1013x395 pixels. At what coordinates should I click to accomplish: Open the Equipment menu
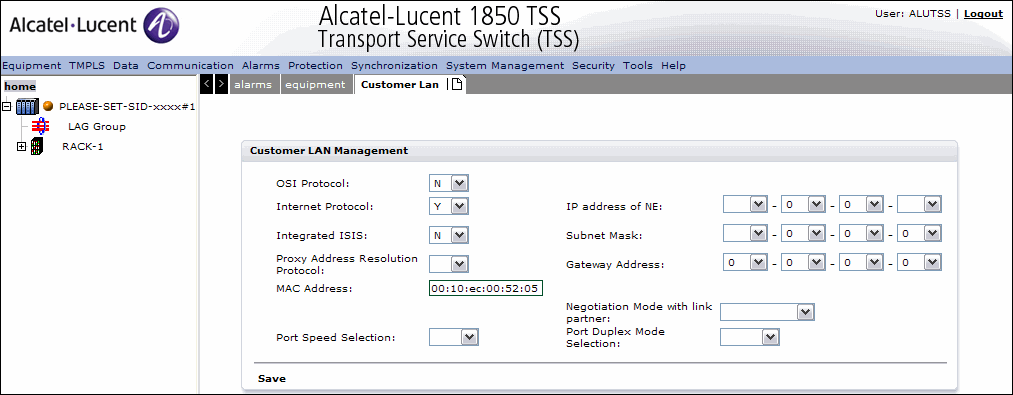pos(32,65)
